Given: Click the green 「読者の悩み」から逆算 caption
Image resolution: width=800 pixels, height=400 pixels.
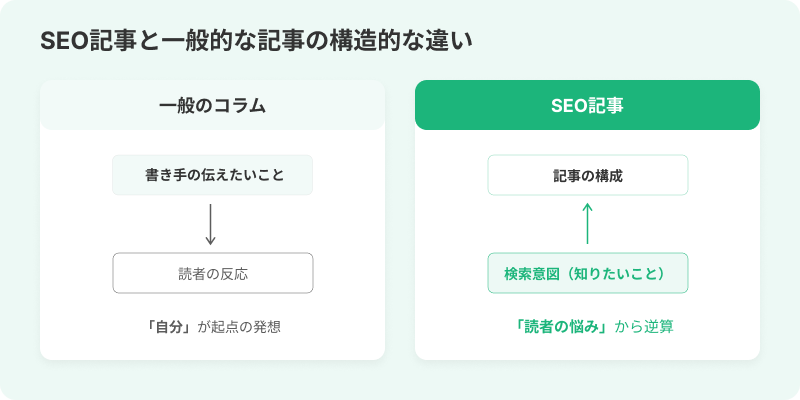Looking at the screenshot, I should (587, 327).
